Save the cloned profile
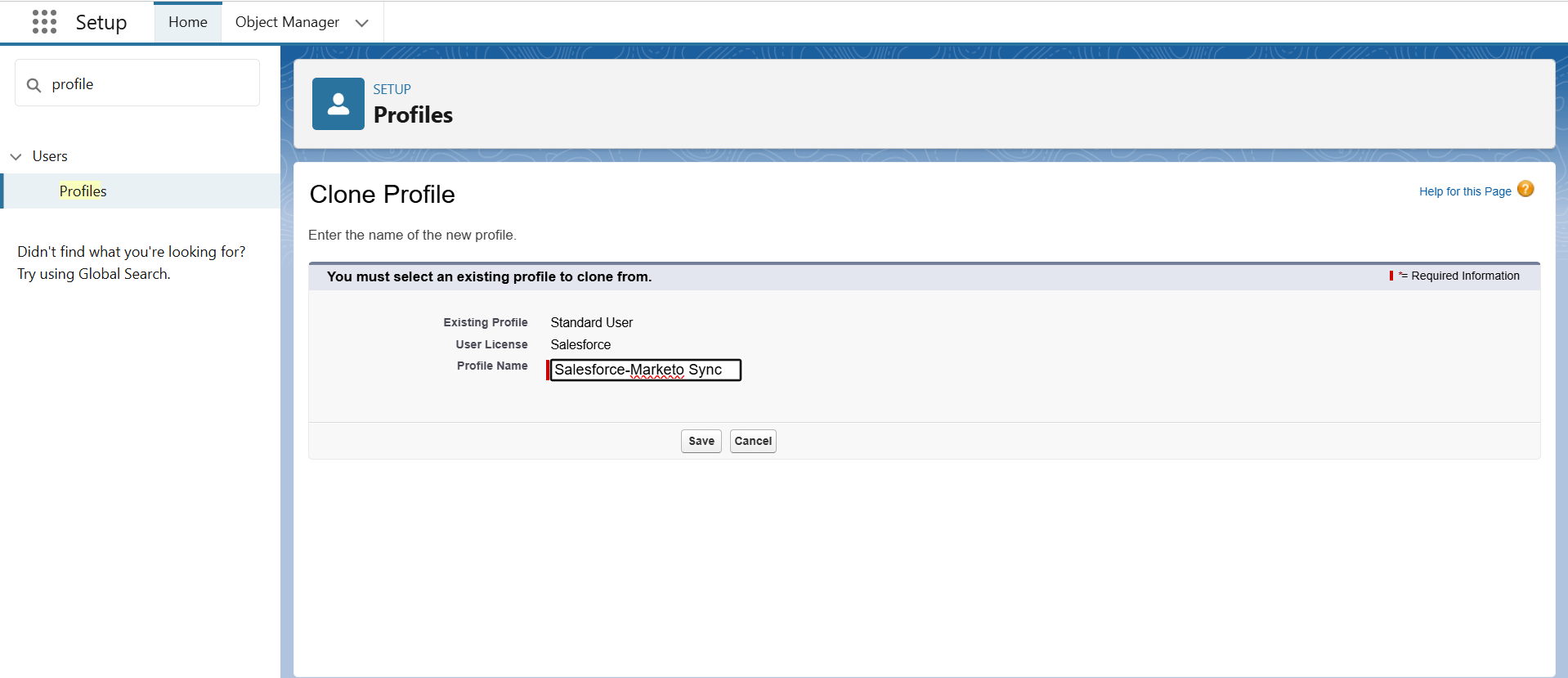 701,441
